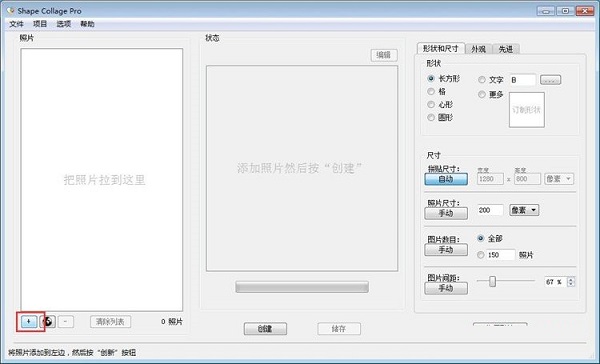Switch to the 外观 tab

[478, 49]
